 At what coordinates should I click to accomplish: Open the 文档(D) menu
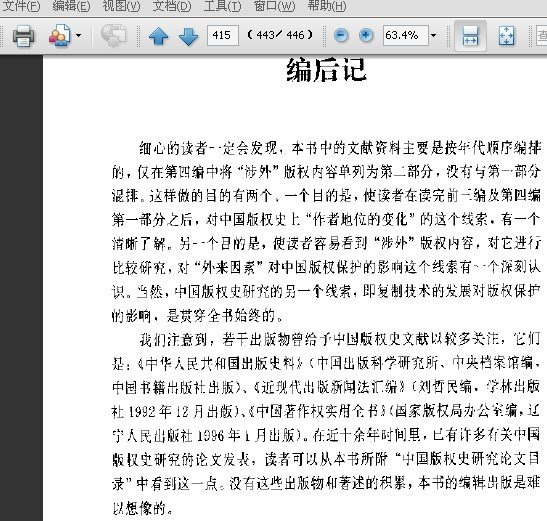[x=172, y=6]
